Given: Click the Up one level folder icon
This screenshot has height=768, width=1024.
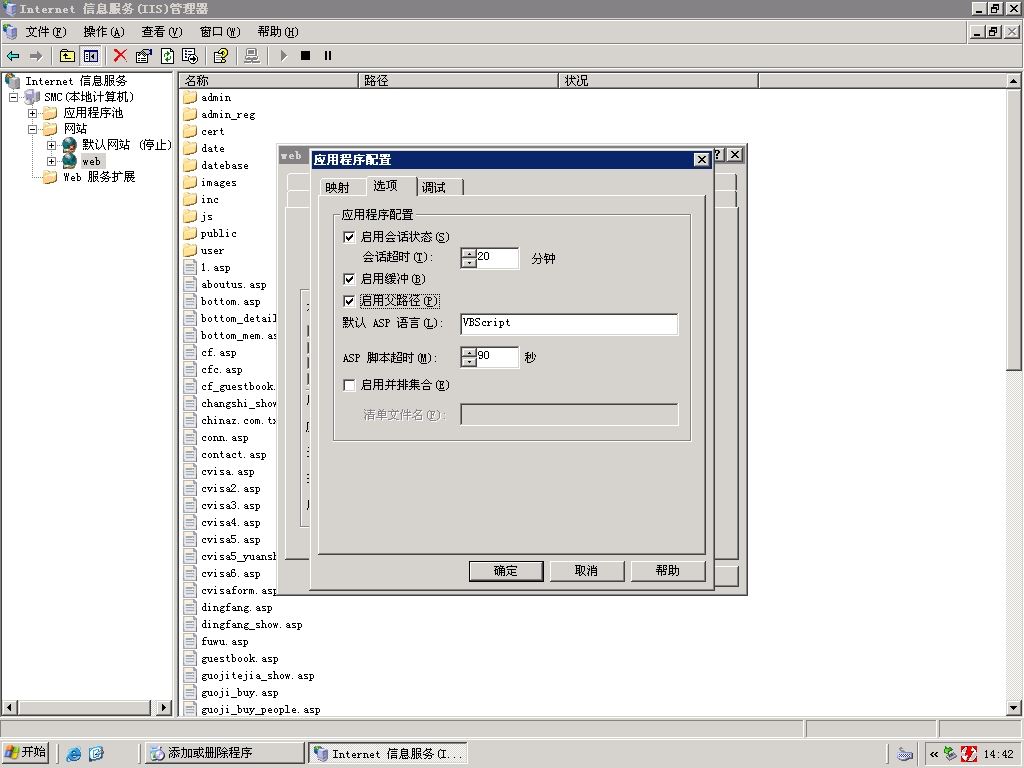Looking at the screenshot, I should click(67, 56).
